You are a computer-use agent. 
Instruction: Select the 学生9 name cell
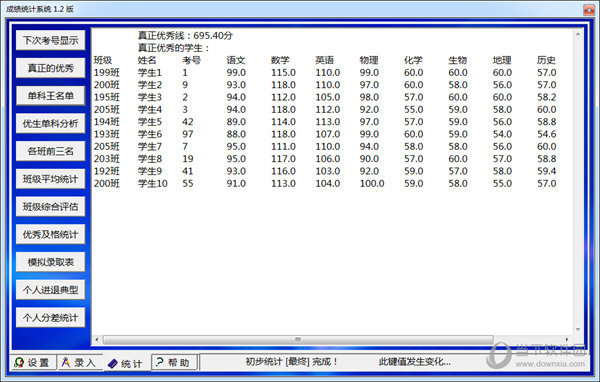coord(150,171)
